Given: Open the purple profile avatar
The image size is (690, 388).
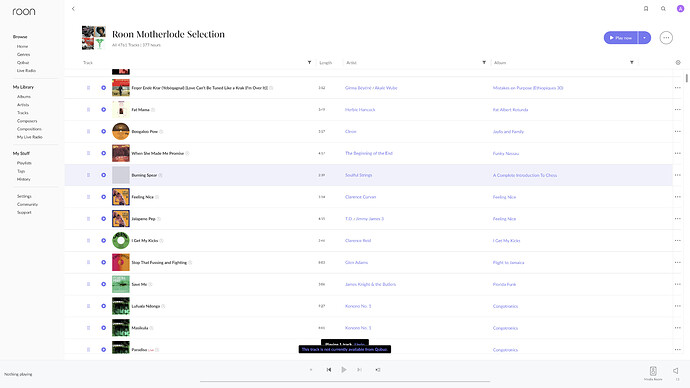Looking at the screenshot, I should coord(680,8).
